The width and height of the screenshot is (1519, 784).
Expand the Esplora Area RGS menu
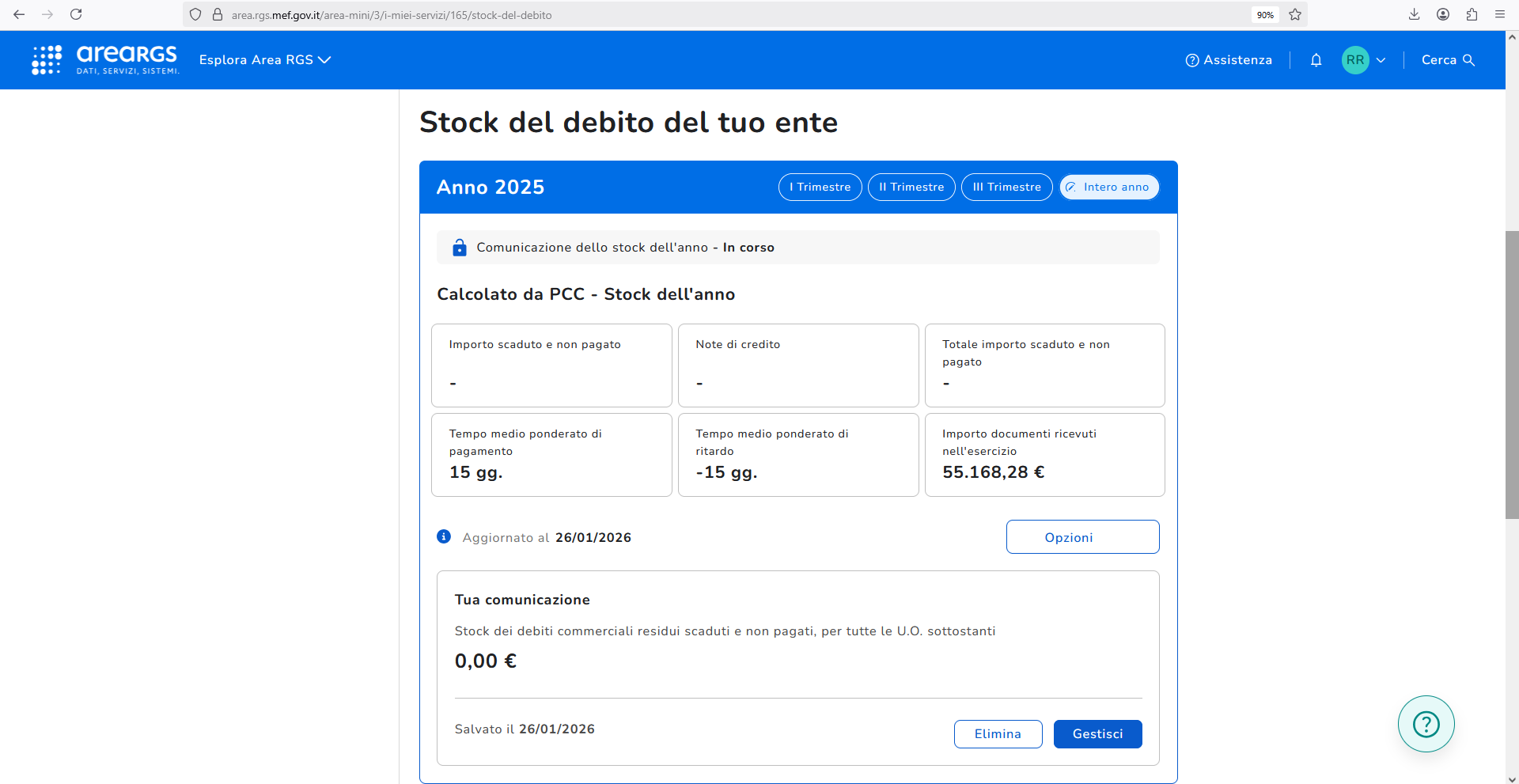(x=264, y=60)
